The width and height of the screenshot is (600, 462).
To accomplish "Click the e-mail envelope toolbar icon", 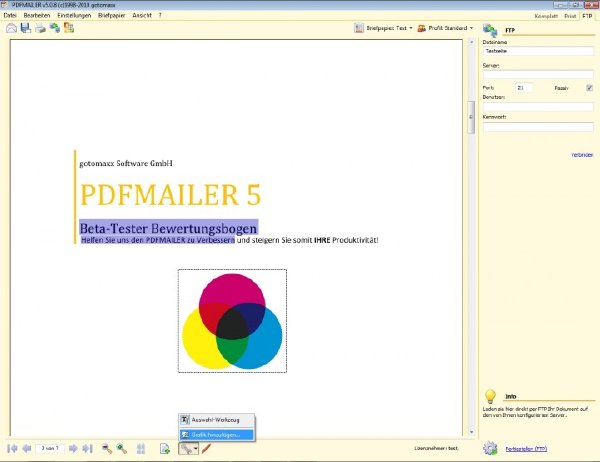I will point(11,28).
